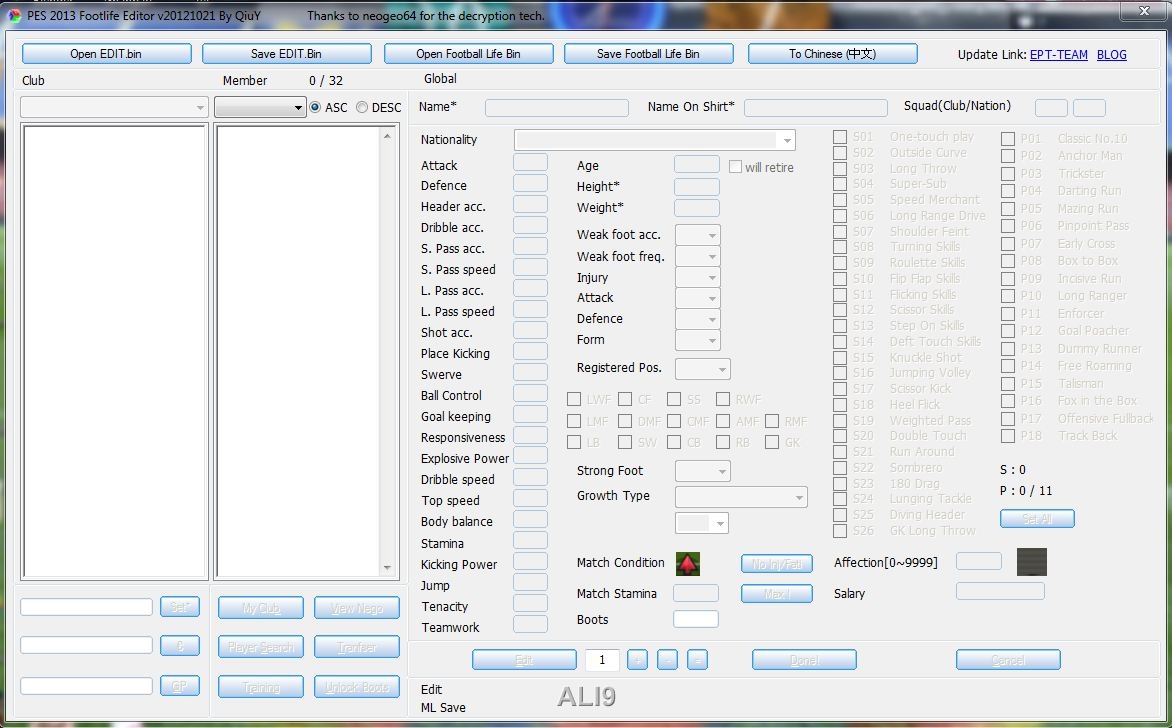Click the Max button by Match Stamina
The image size is (1172, 728).
tap(777, 593)
